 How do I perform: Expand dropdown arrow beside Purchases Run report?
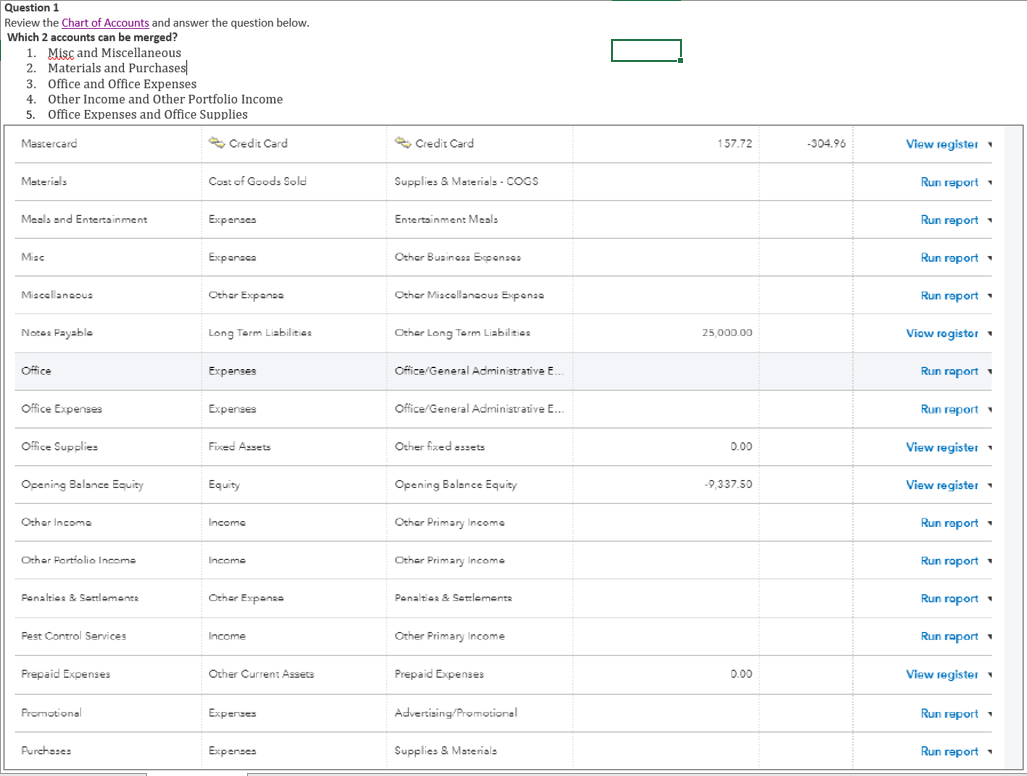[x=990, y=751]
